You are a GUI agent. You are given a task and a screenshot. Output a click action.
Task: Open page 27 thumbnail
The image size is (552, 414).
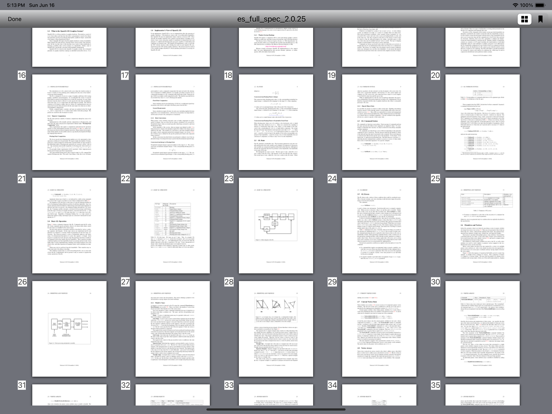pyautogui.click(x=172, y=329)
